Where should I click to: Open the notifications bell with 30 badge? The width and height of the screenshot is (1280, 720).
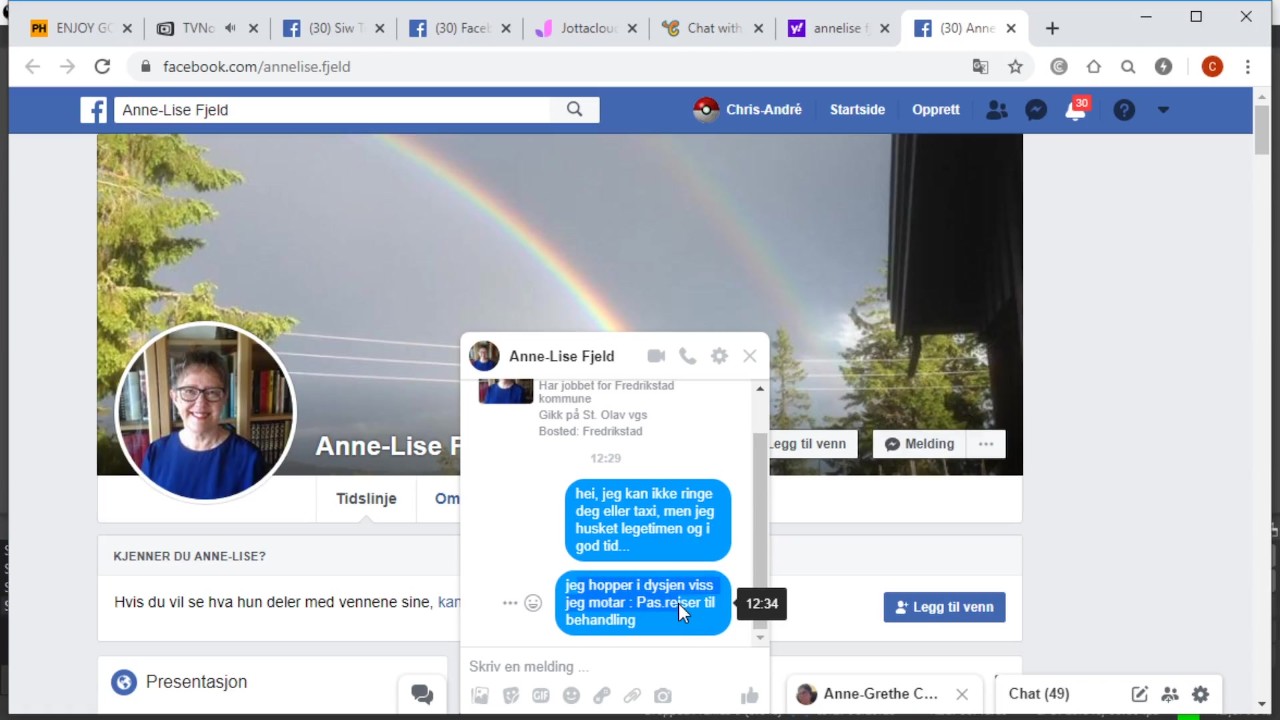point(1075,110)
